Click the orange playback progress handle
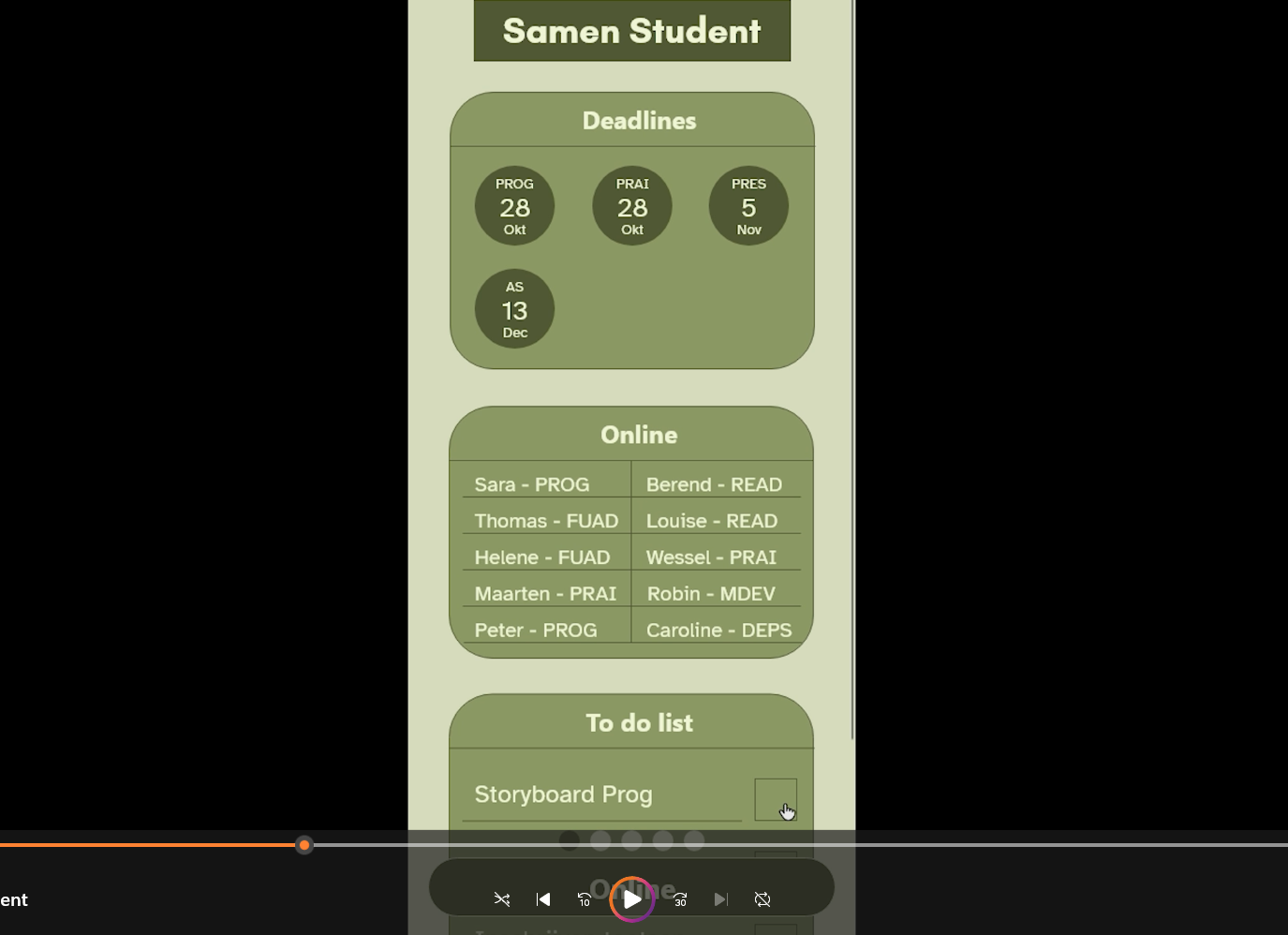1288x935 pixels. (304, 845)
